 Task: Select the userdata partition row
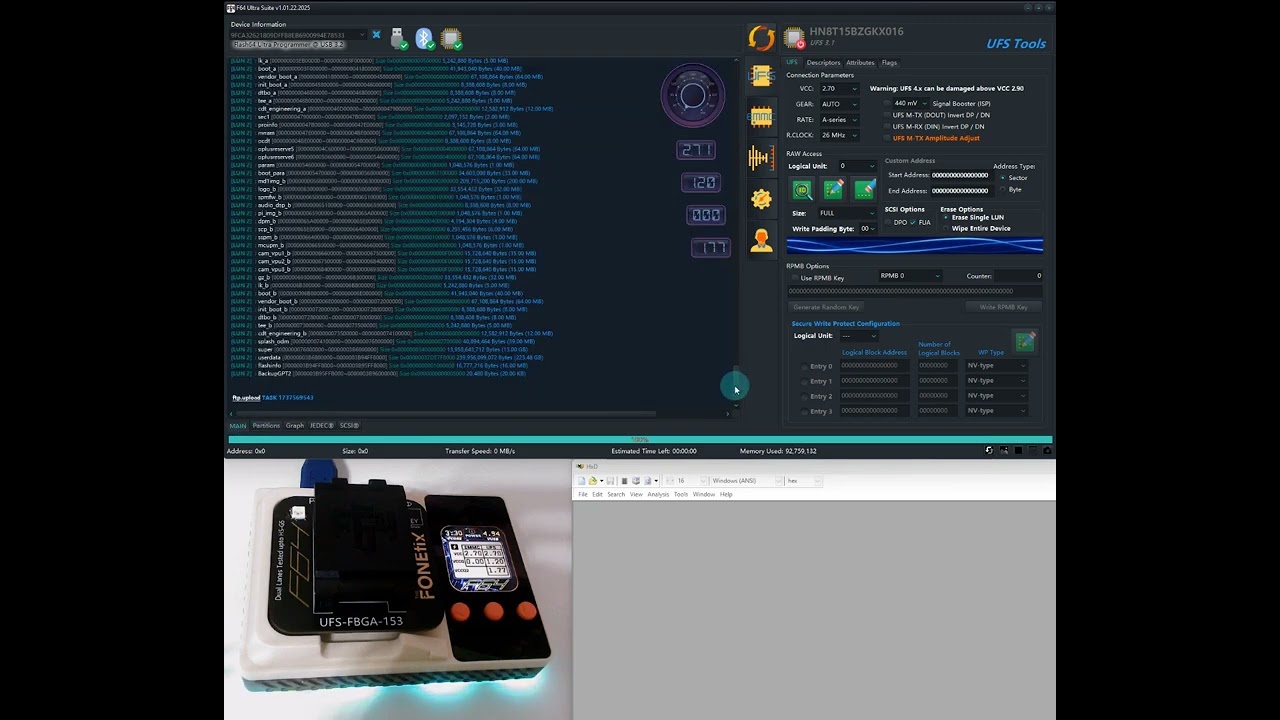[x=386, y=357]
